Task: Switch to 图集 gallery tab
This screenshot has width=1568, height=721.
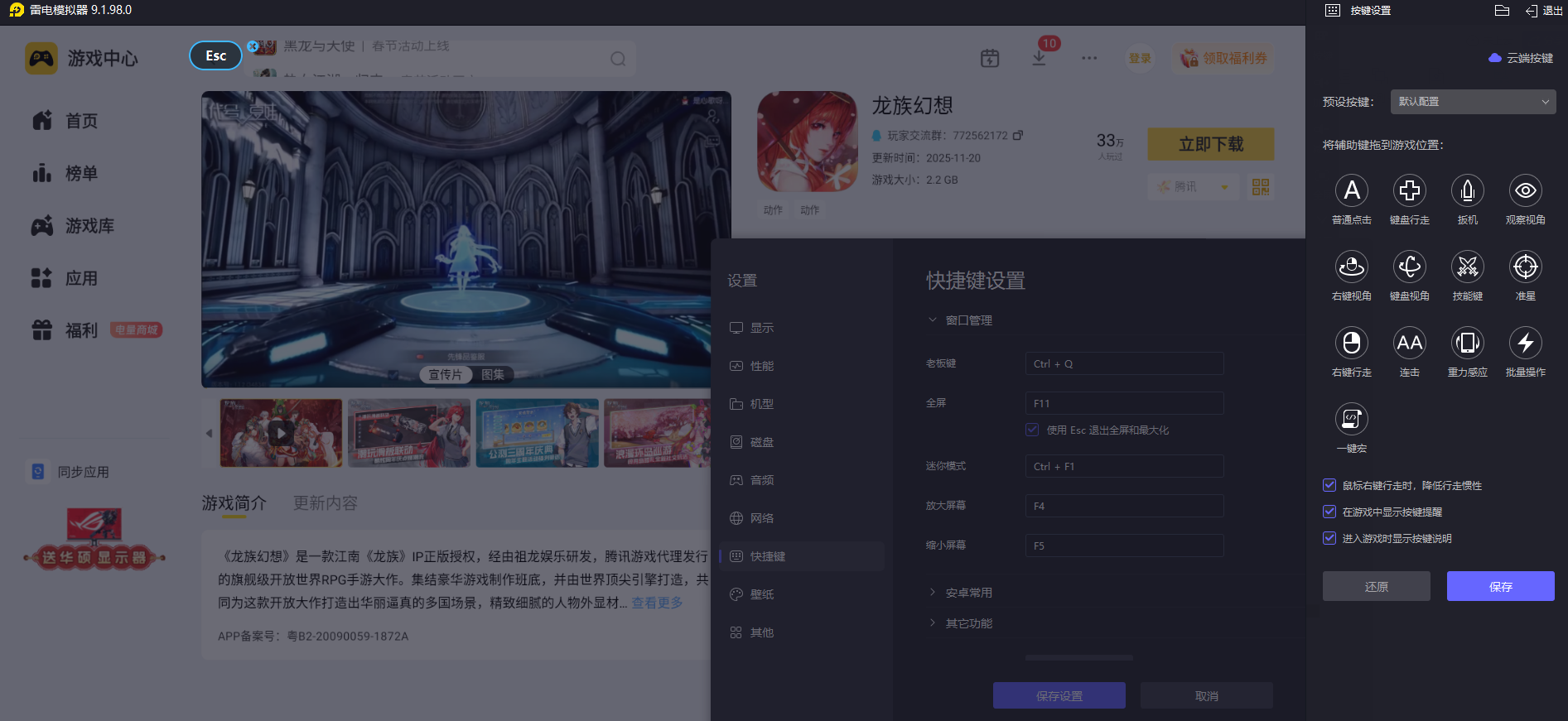Action: (x=493, y=375)
